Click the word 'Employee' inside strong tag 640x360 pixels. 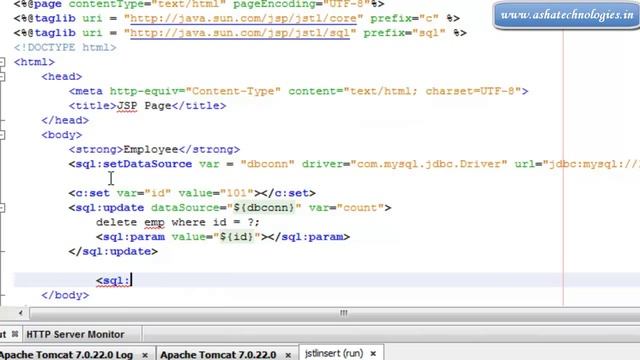pos(151,149)
